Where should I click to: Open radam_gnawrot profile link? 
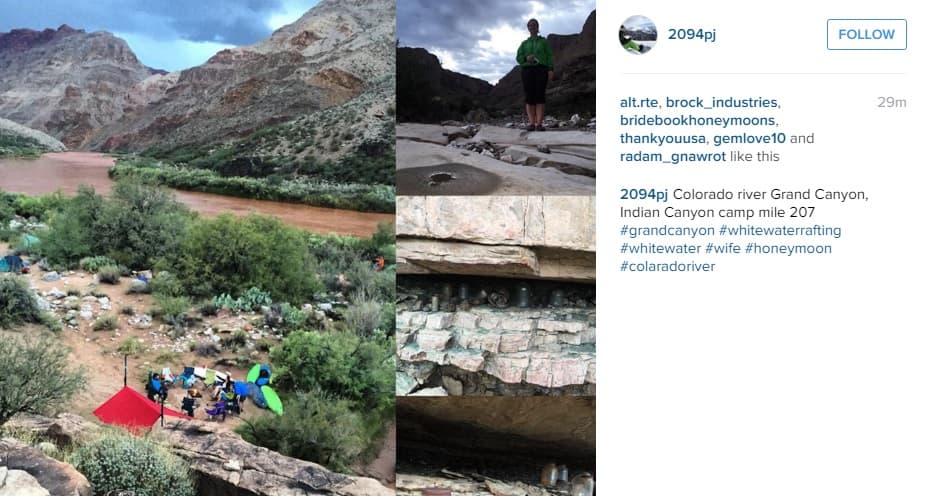673,157
